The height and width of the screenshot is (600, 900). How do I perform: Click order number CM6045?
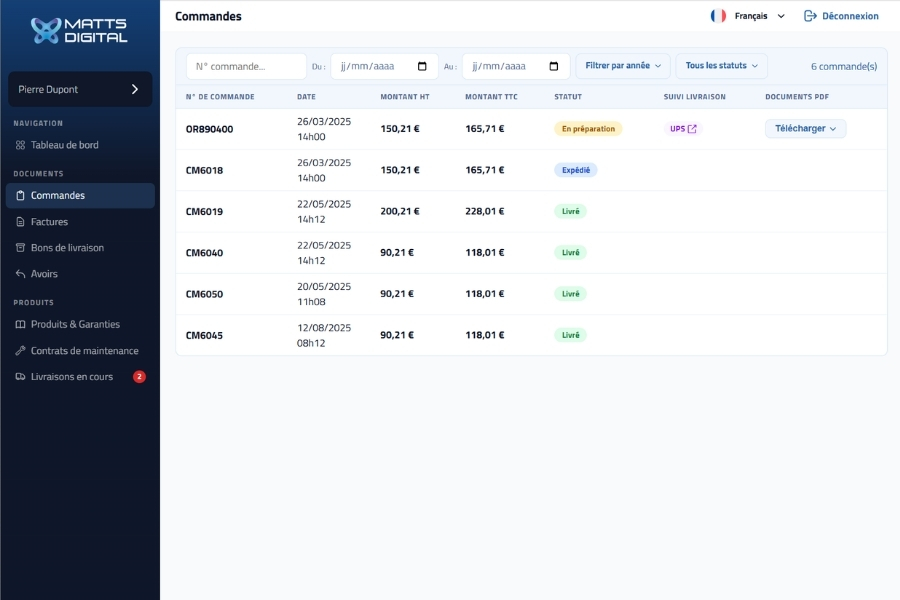pos(204,336)
